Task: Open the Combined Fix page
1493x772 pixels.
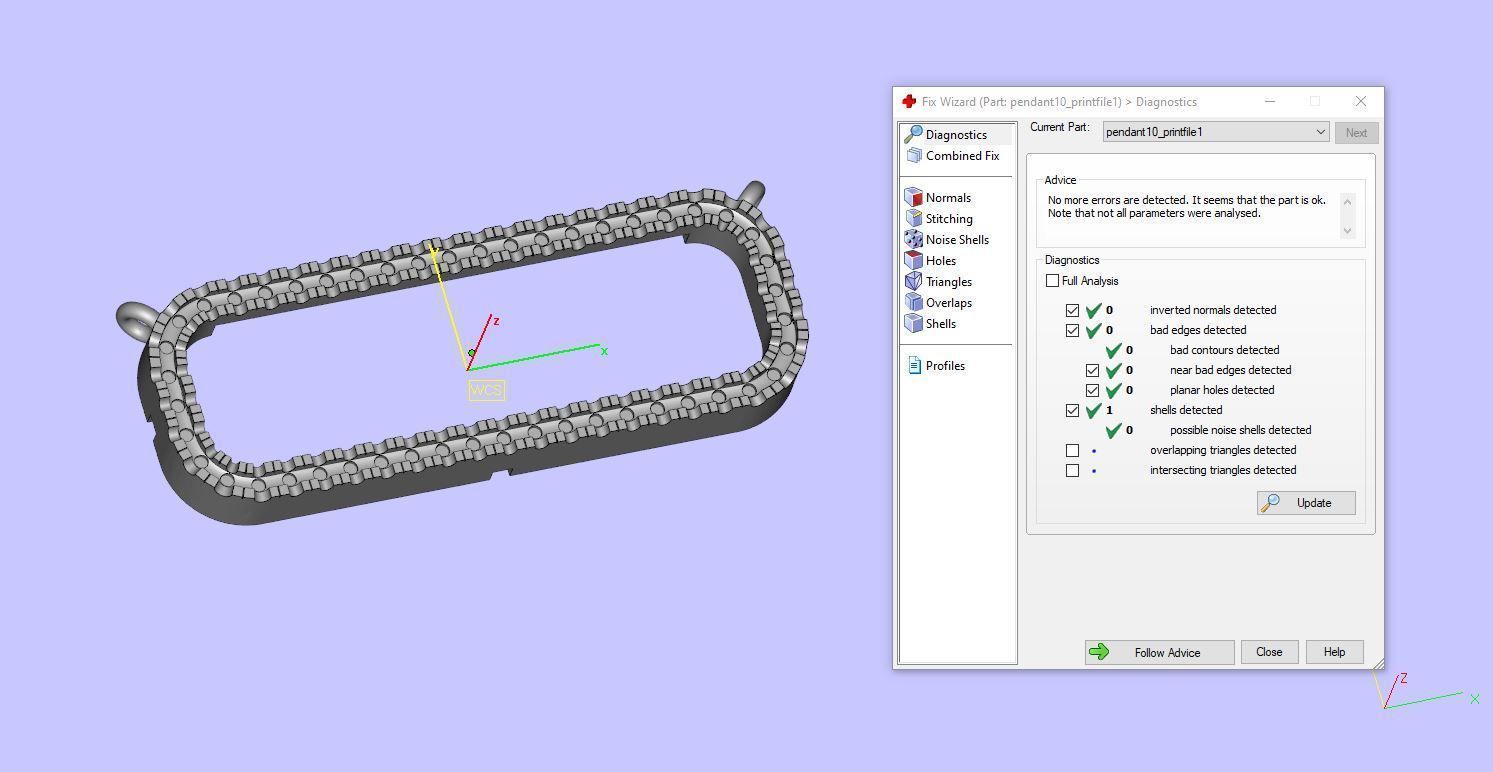Action: click(962, 156)
